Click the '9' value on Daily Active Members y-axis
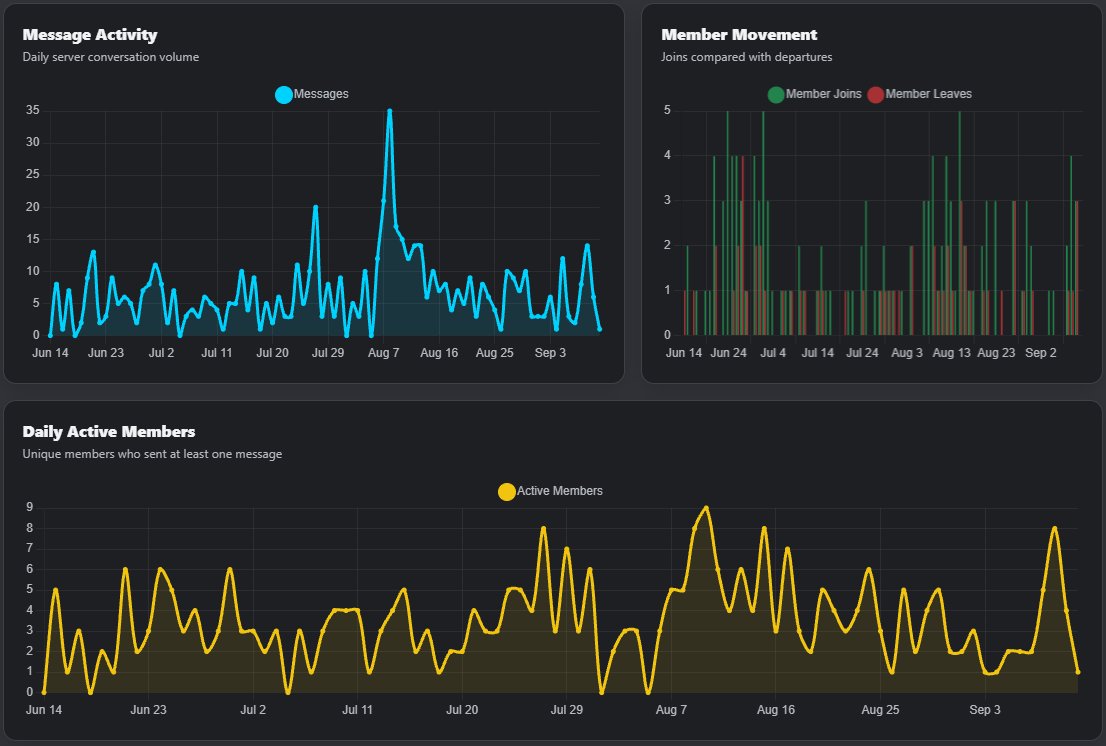 30,507
